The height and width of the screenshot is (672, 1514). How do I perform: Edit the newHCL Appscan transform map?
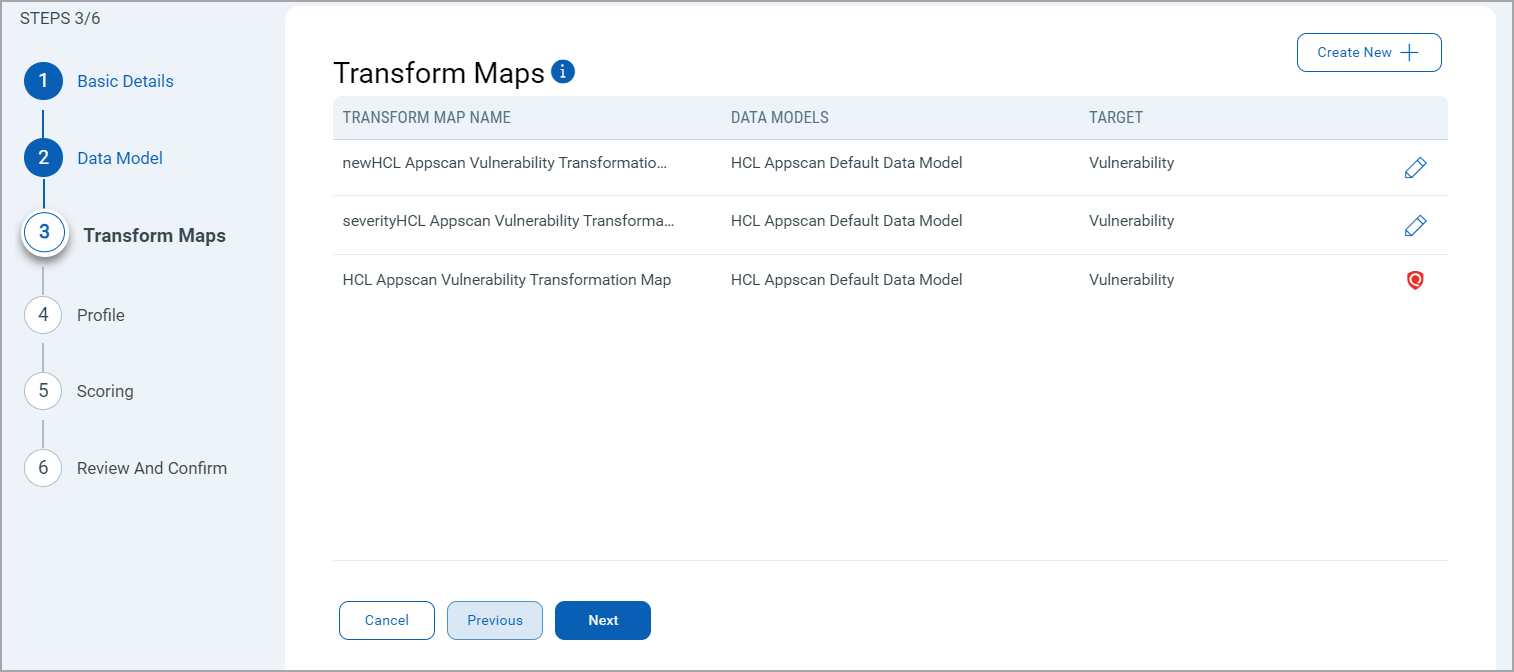tap(1415, 168)
